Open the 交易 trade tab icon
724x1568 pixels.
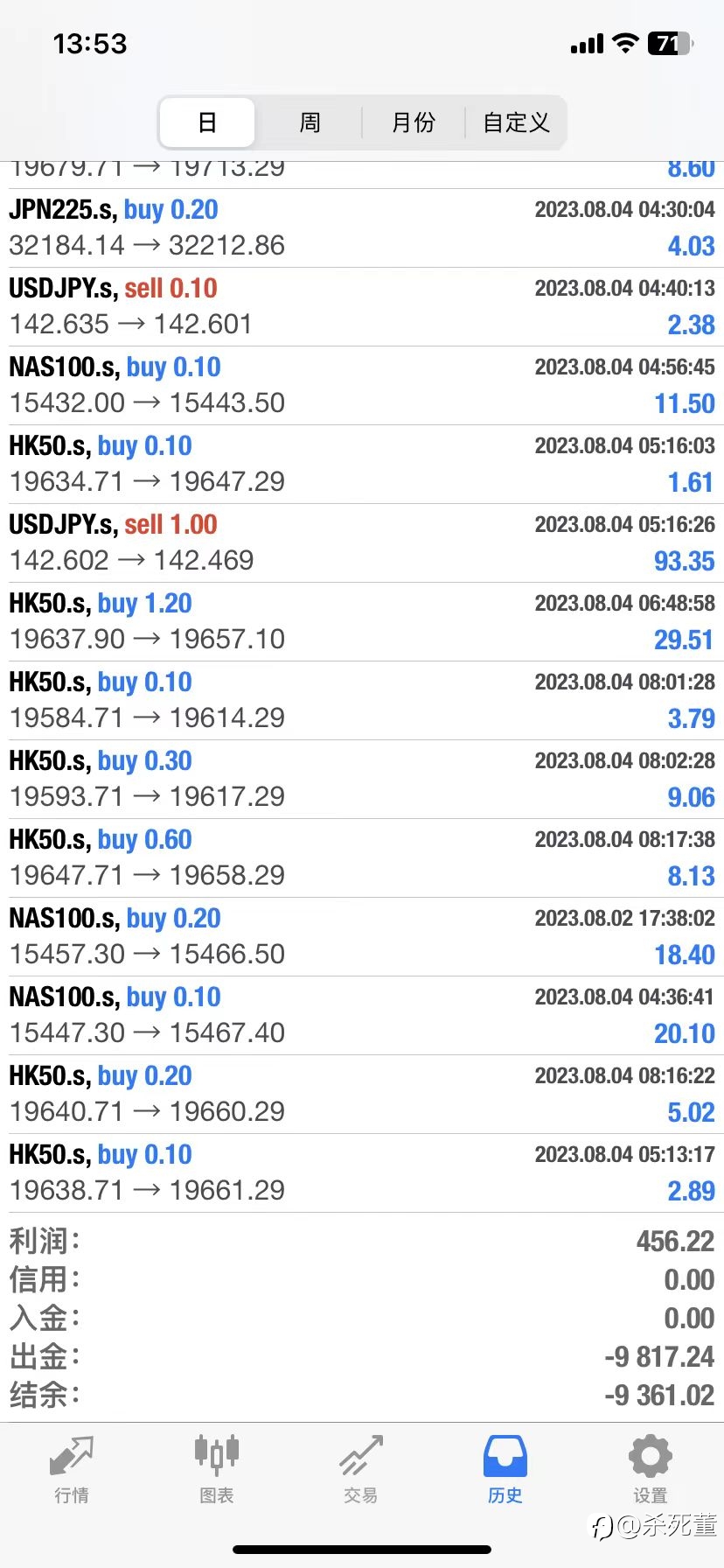tap(361, 1455)
